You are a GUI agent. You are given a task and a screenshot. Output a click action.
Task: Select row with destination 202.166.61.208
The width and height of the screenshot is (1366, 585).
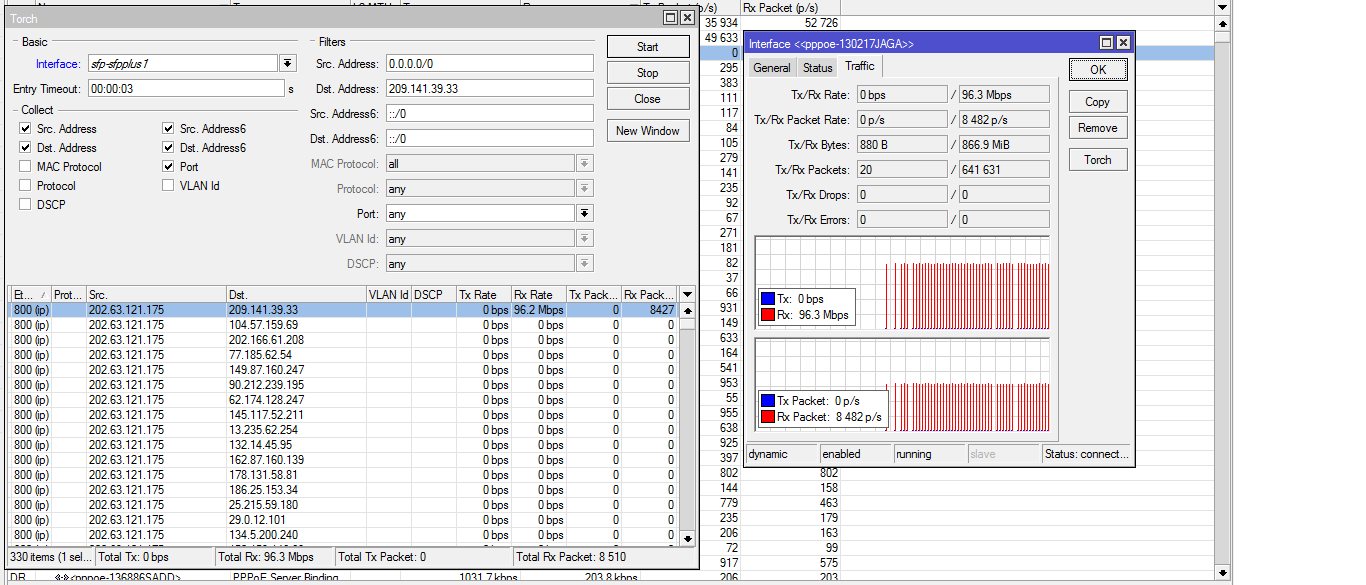pos(344,340)
